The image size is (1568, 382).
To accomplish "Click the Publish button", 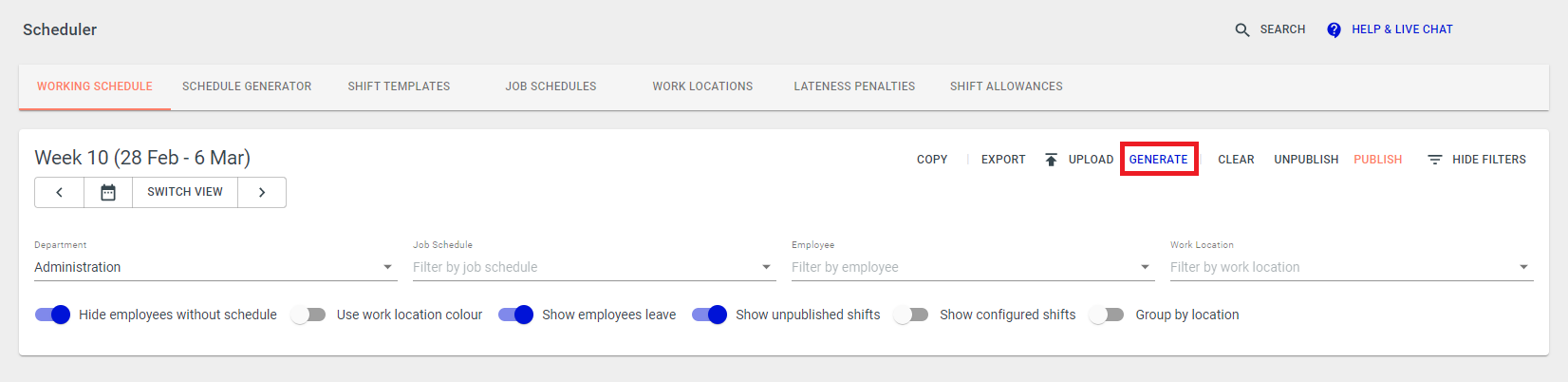I will (x=1378, y=160).
